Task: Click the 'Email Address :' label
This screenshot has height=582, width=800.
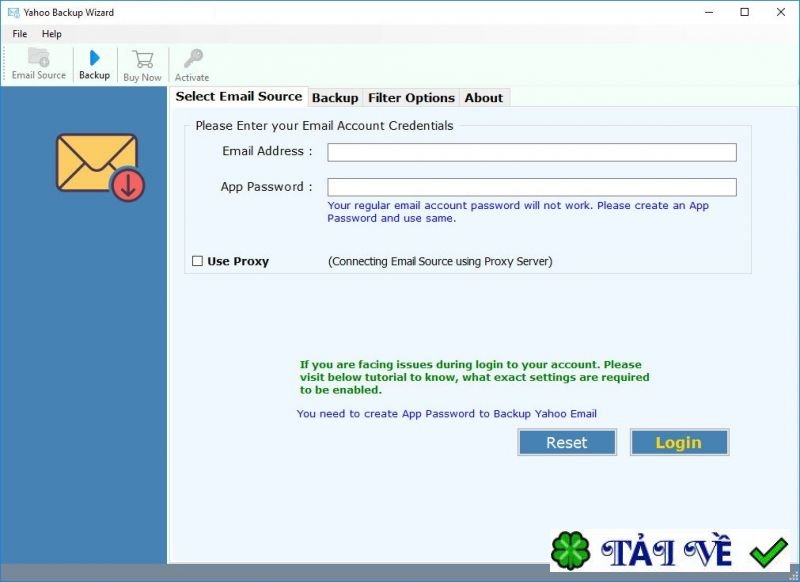Action: pyautogui.click(x=267, y=151)
